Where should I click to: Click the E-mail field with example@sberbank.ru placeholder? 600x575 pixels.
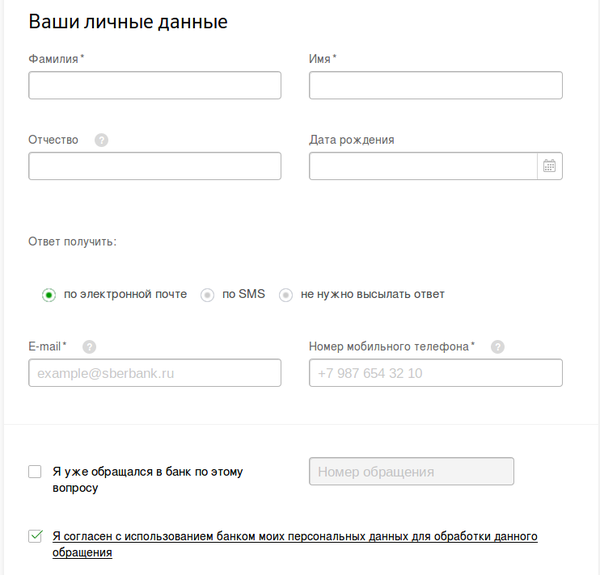[155, 373]
